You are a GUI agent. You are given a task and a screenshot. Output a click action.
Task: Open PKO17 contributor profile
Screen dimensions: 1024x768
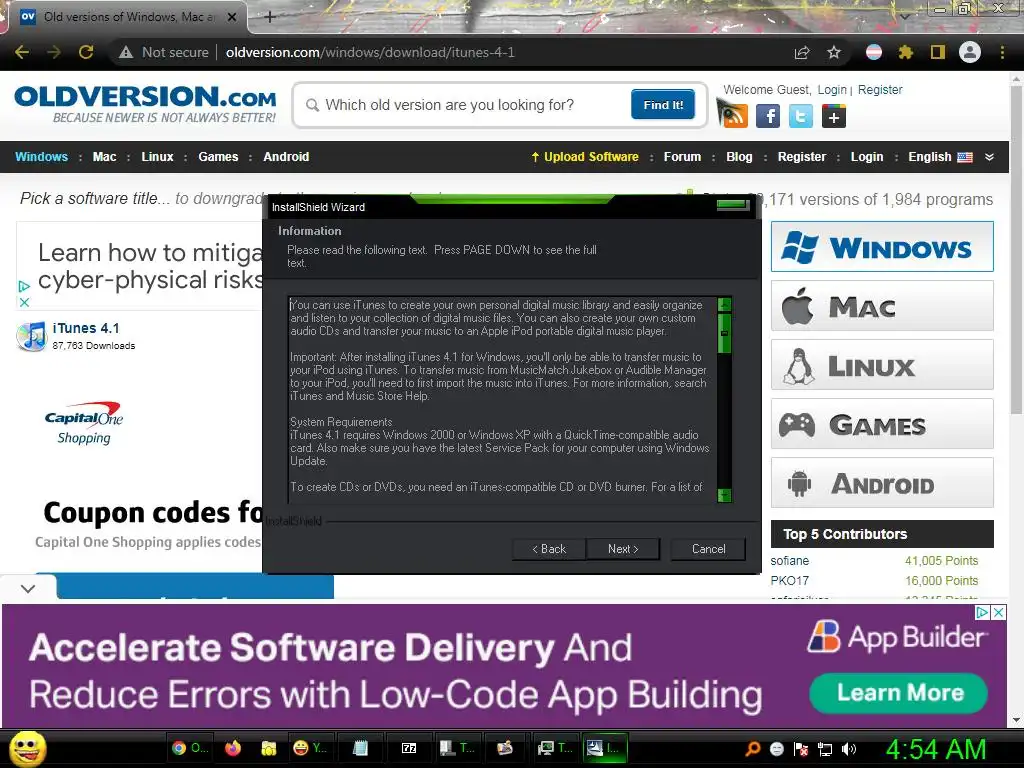coord(790,581)
